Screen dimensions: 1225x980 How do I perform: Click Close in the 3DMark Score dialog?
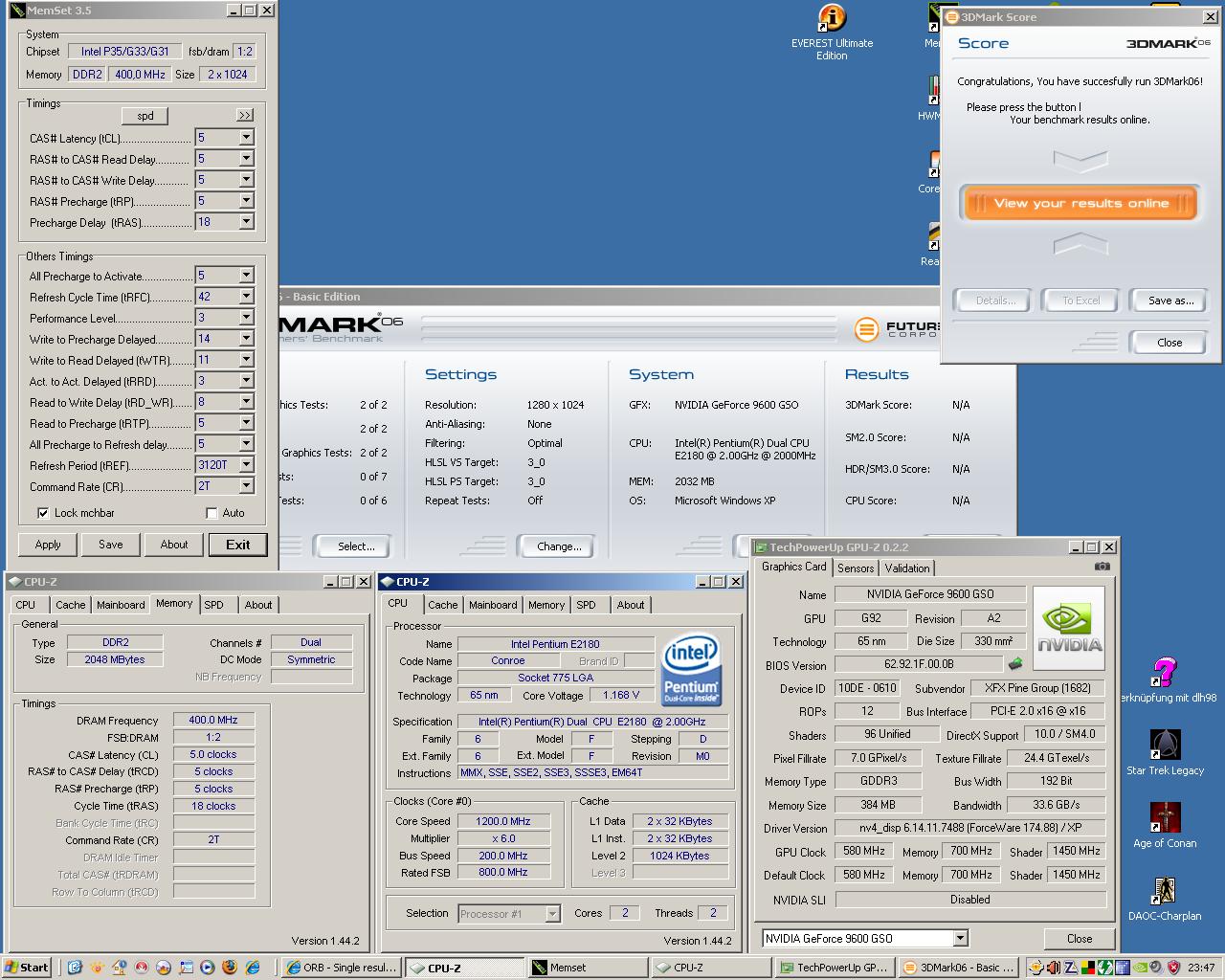point(1169,343)
